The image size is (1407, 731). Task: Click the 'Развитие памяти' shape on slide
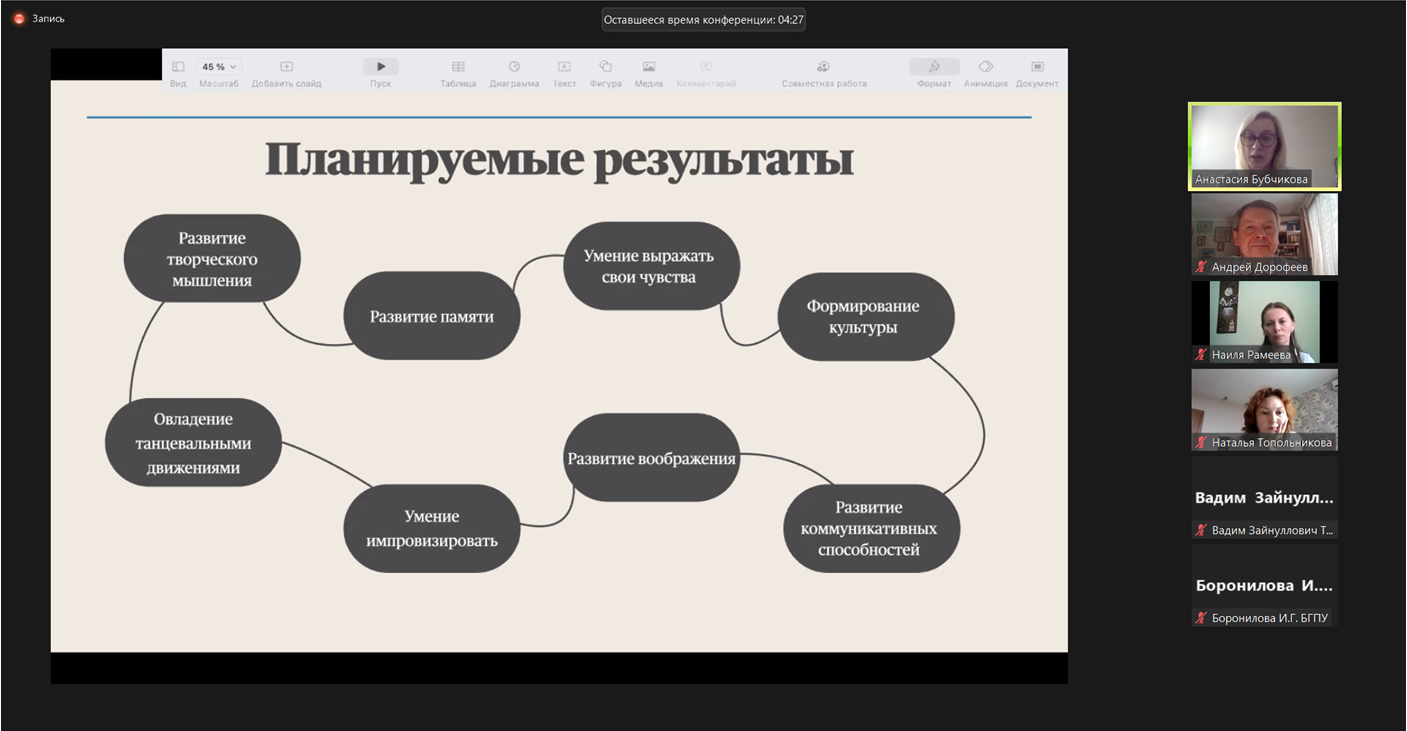[x=431, y=316]
